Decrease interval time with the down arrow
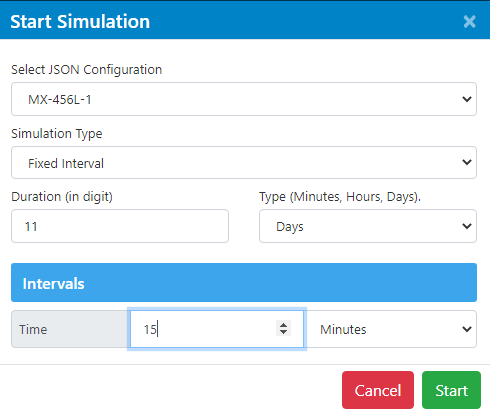This screenshot has width=490, height=413. (283, 333)
